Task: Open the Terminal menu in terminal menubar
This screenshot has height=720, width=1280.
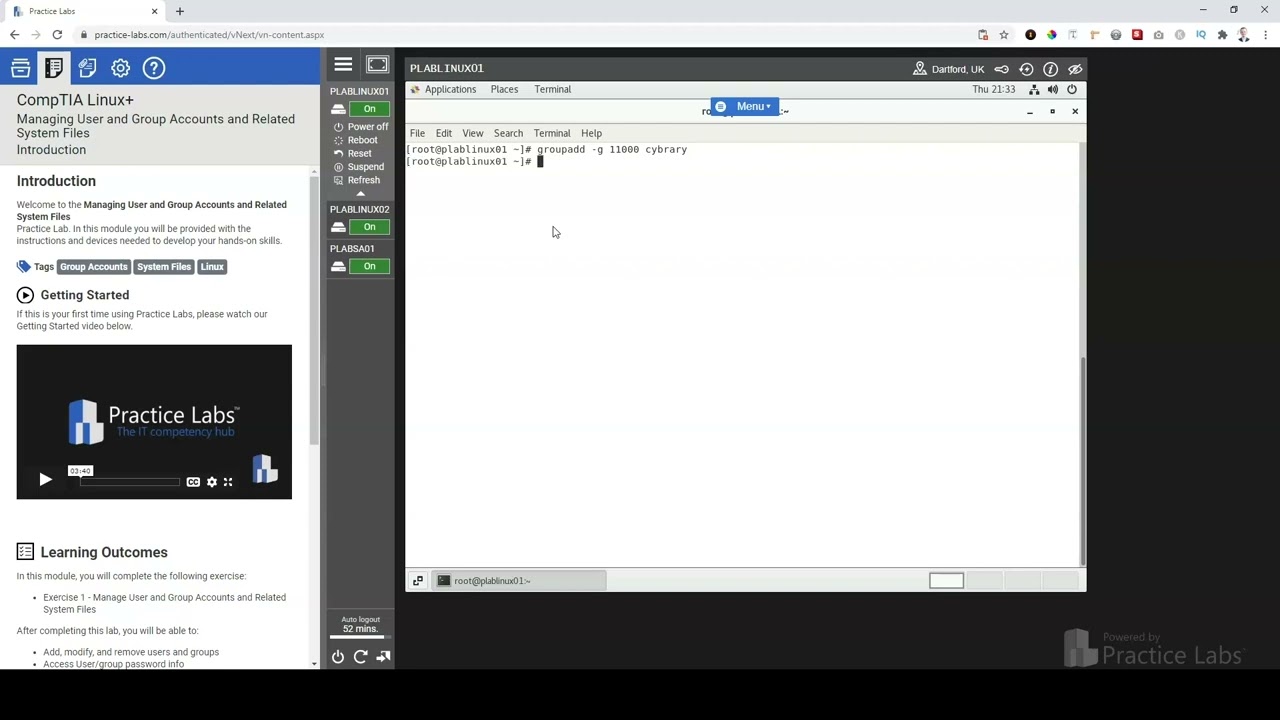Action: (x=551, y=133)
